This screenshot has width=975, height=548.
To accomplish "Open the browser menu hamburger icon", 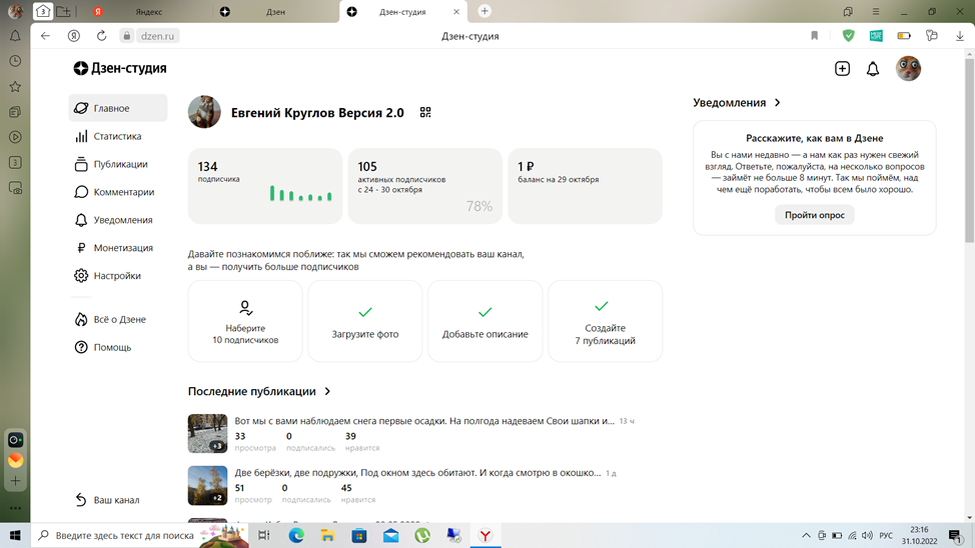I will [876, 12].
